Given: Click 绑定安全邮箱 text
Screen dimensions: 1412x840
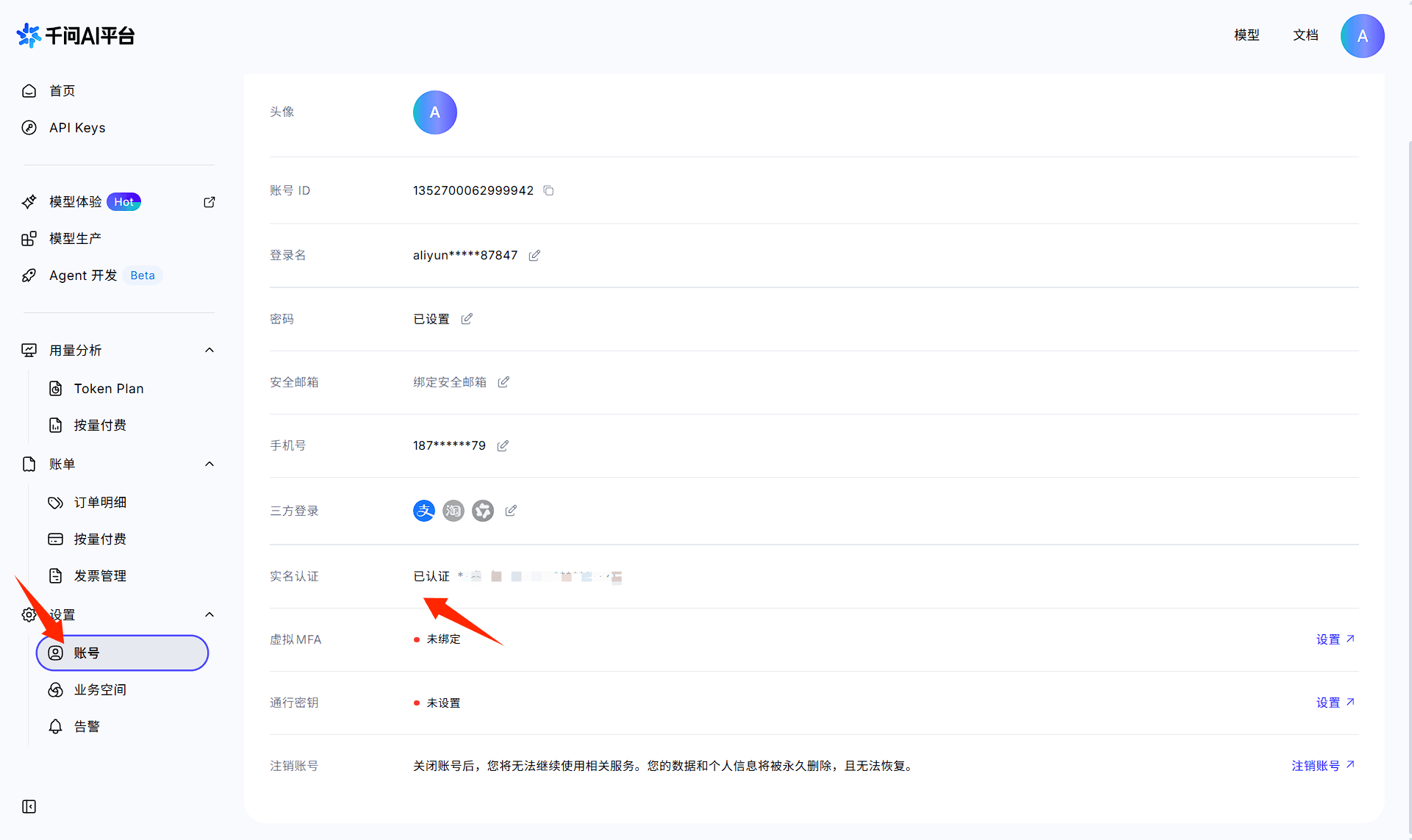Looking at the screenshot, I should pyautogui.click(x=450, y=382).
